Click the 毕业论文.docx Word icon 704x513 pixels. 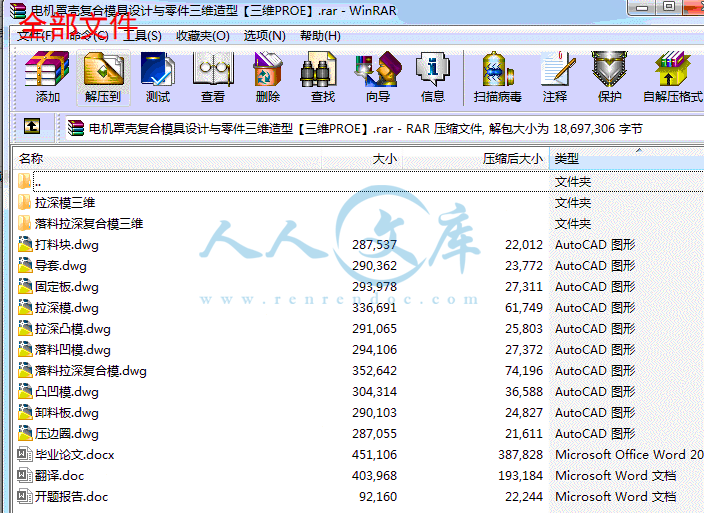25,454
